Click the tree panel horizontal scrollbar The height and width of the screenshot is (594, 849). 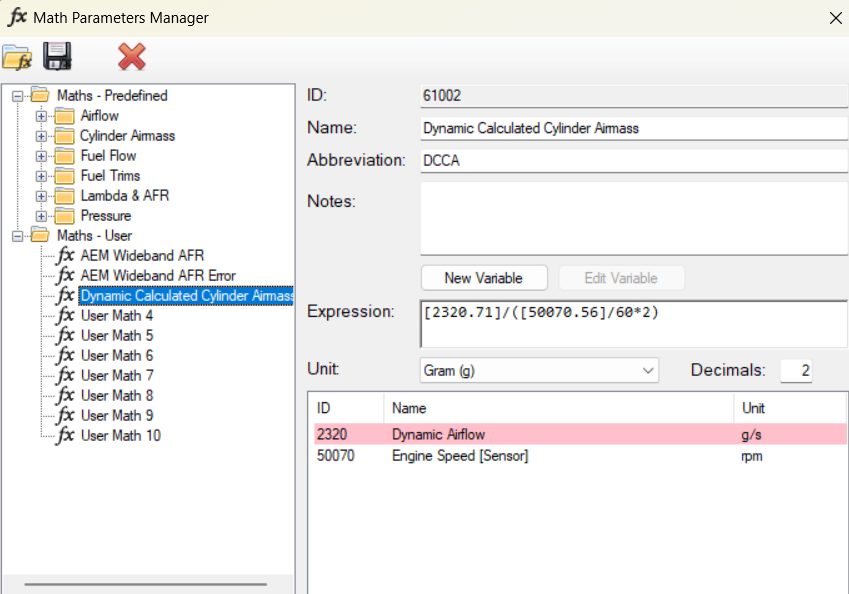[146, 584]
